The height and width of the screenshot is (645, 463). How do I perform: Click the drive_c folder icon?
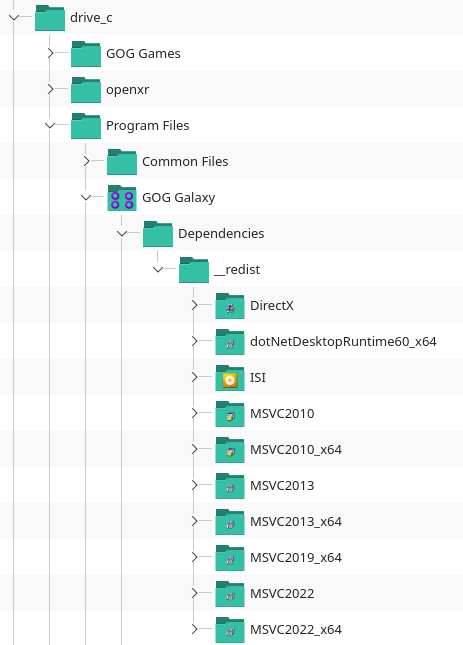50,18
